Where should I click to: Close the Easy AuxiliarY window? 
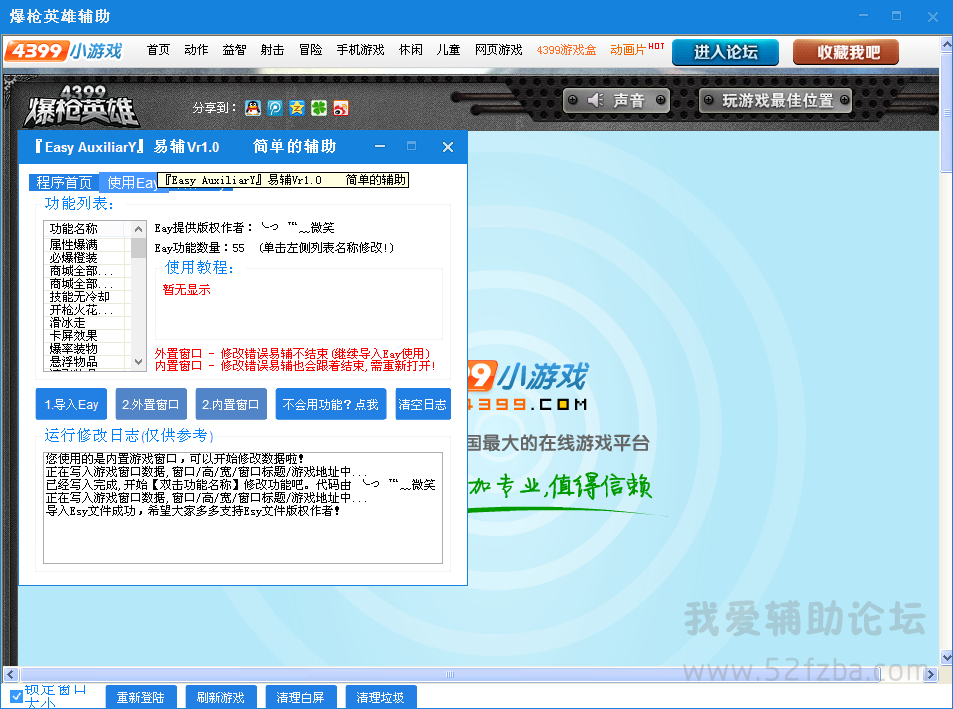(x=448, y=146)
